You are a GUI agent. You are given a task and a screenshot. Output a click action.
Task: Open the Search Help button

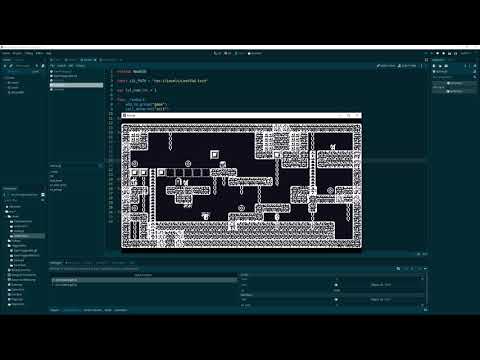pos(407,66)
